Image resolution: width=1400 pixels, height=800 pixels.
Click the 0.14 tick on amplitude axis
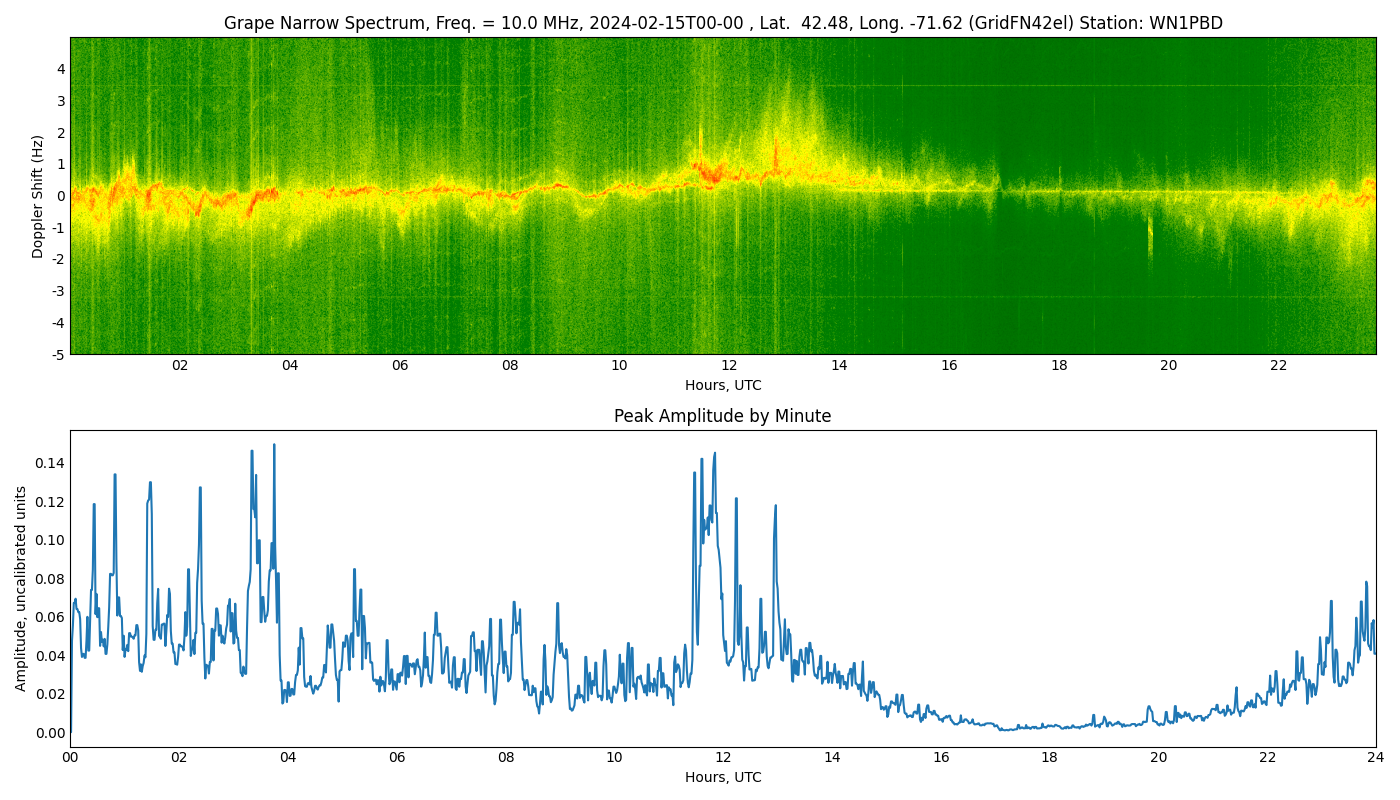coord(49,463)
